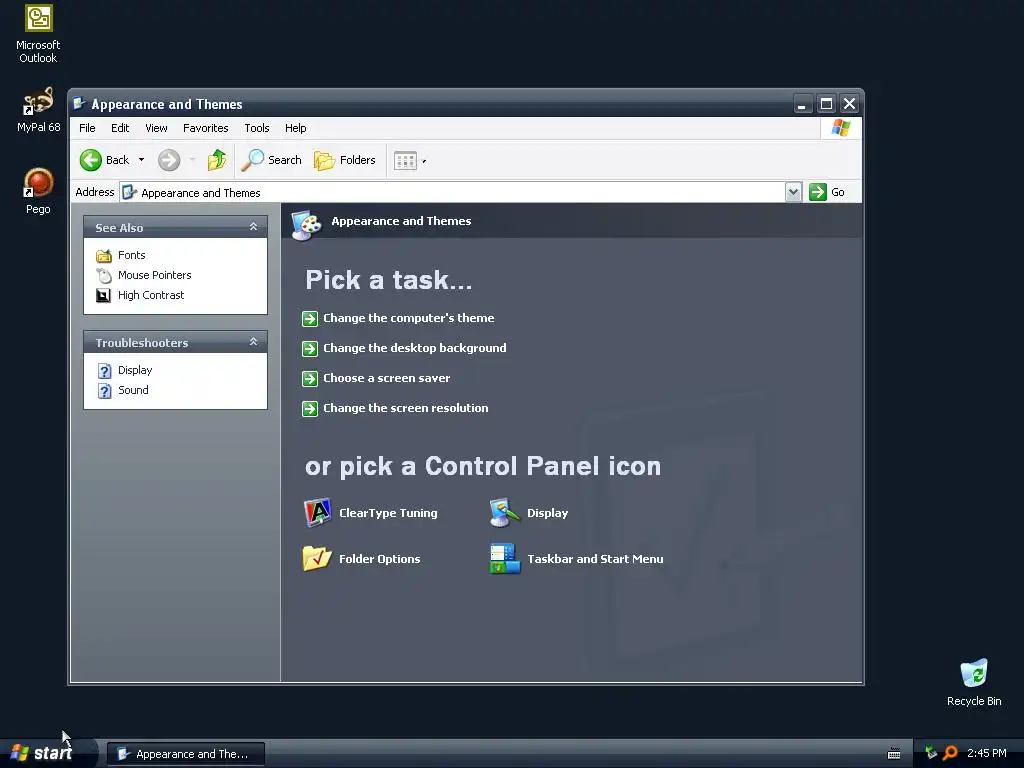Image resolution: width=1024 pixels, height=768 pixels.
Task: Select Change the screen resolution task
Action: [x=406, y=408]
